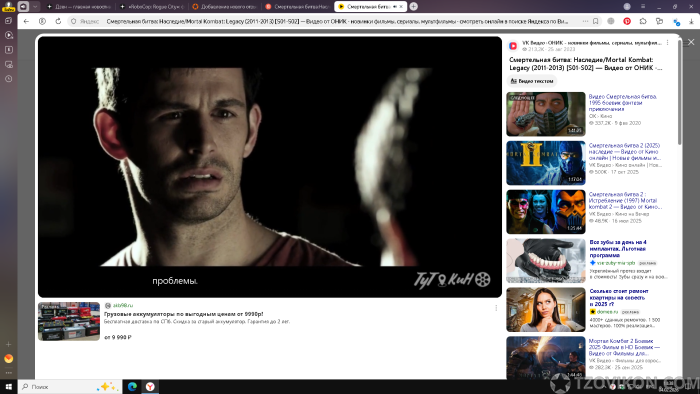Click the thinking woman renovation ad thumbnail
The height and width of the screenshot is (394, 700).
click(546, 310)
